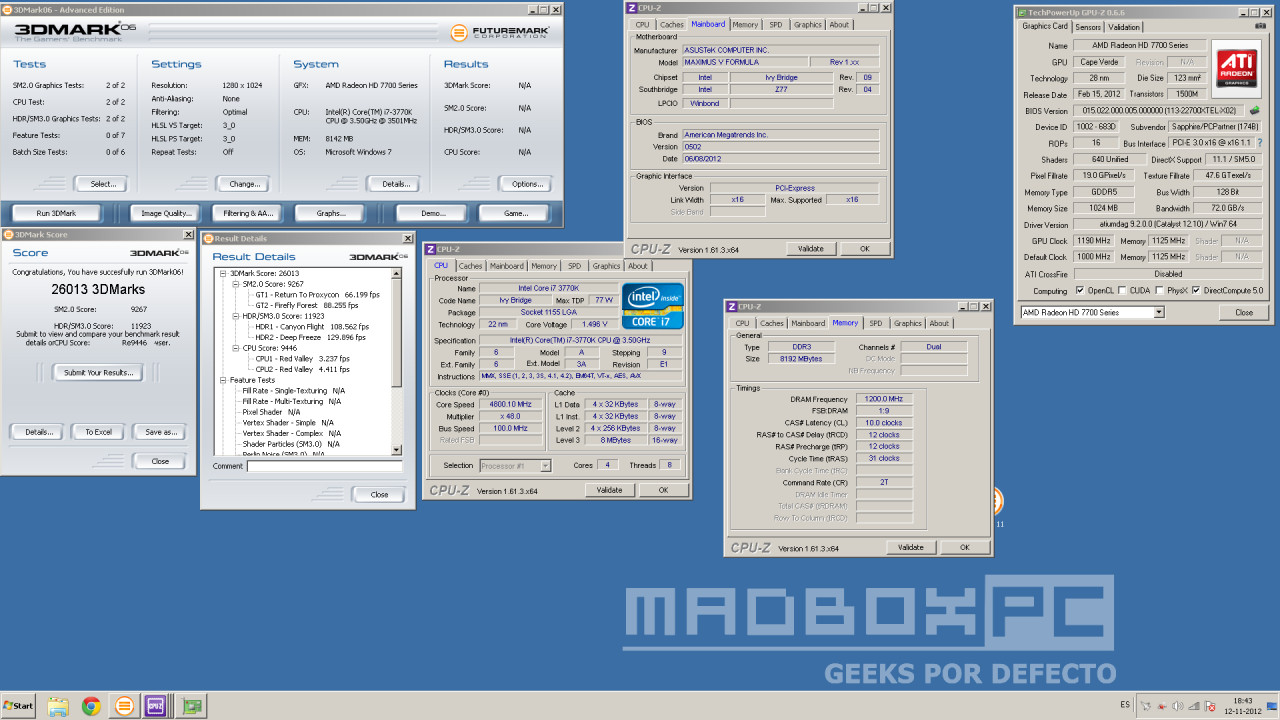
Task: Open the volume speaker tray icon
Action: pos(1178,706)
